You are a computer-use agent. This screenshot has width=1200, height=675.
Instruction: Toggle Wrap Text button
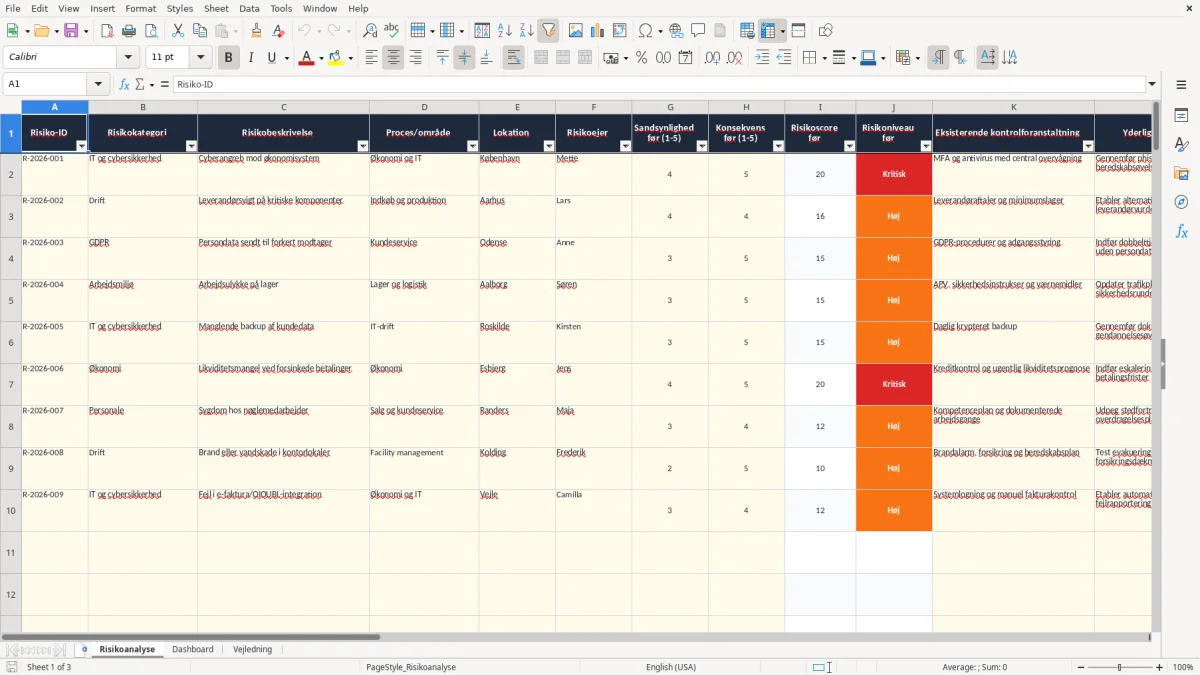point(513,58)
